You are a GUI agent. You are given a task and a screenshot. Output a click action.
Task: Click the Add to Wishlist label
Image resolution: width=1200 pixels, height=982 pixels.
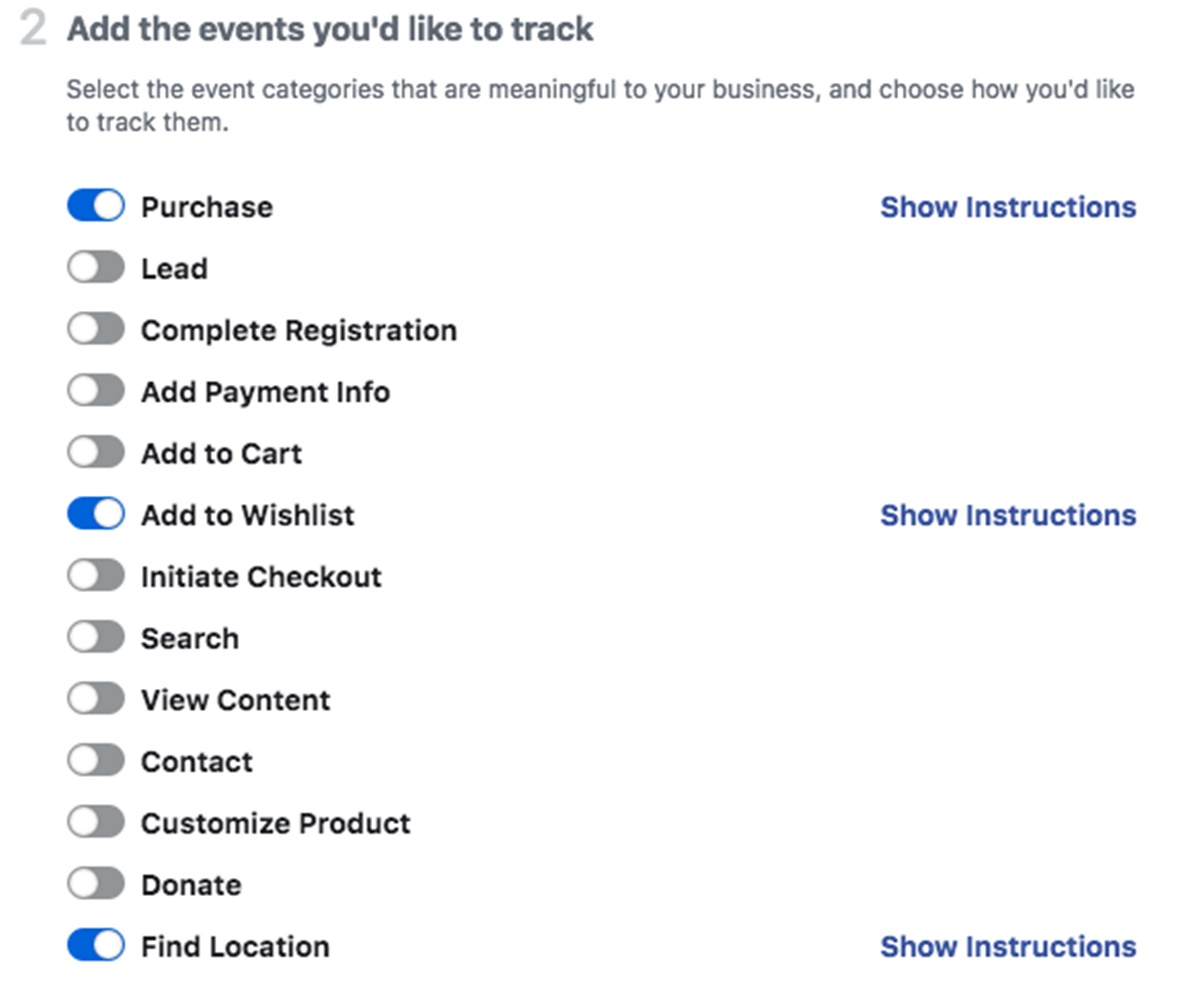(x=247, y=515)
